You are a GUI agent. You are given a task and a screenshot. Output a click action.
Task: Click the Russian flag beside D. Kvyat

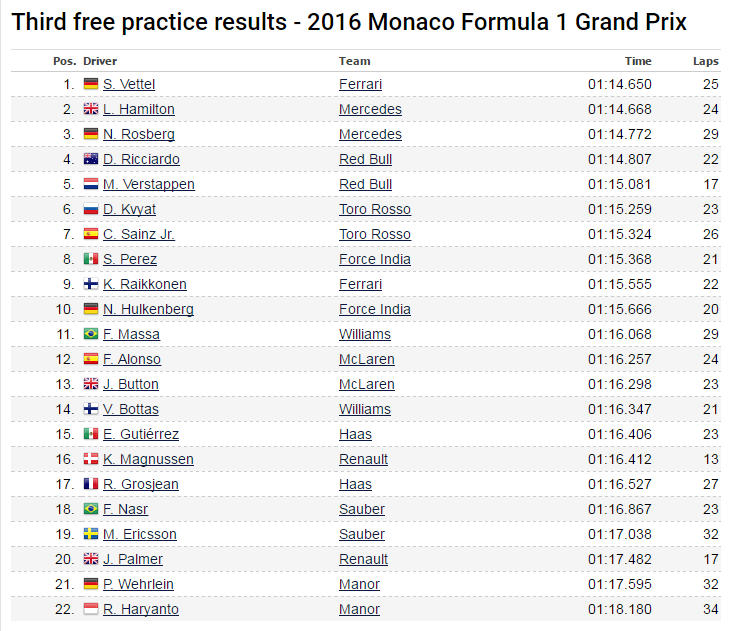90,209
